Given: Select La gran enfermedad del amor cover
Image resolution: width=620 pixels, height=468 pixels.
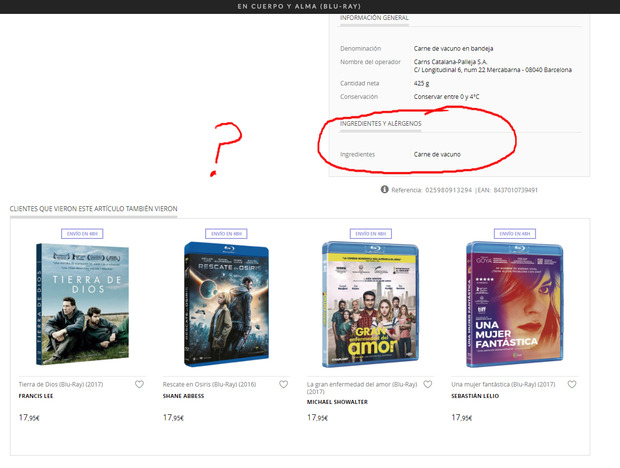Looking at the screenshot, I should [369, 306].
